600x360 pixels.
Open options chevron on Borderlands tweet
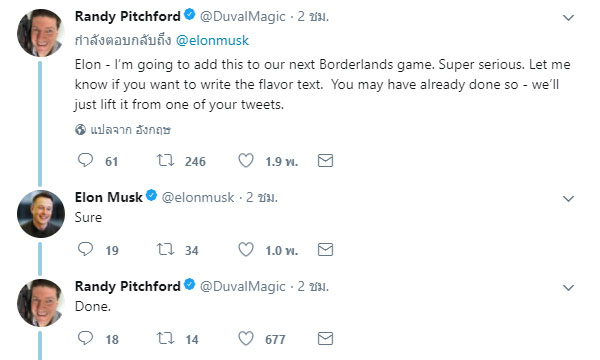[568, 18]
